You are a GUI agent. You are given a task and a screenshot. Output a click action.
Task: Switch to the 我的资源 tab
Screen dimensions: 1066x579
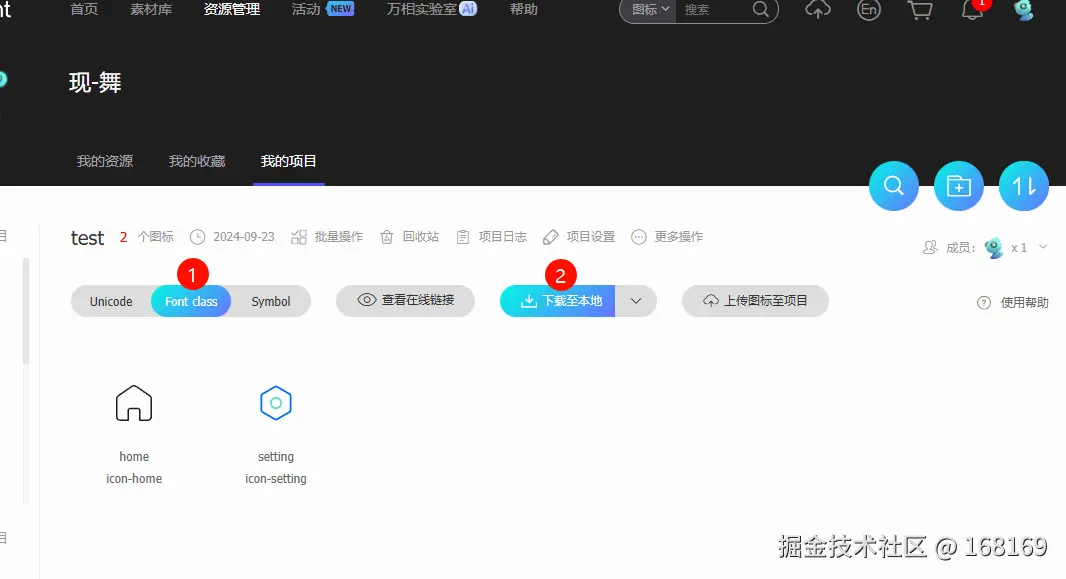pos(105,160)
